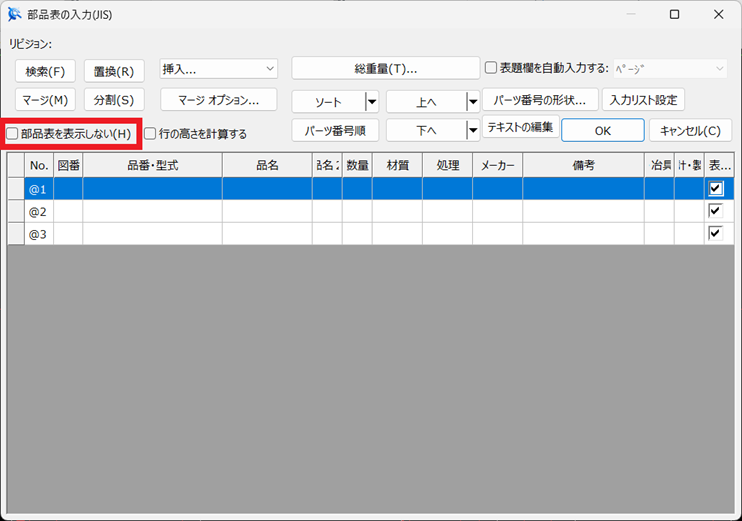Maximize the 部品表の入力(JIS) window

675,15
